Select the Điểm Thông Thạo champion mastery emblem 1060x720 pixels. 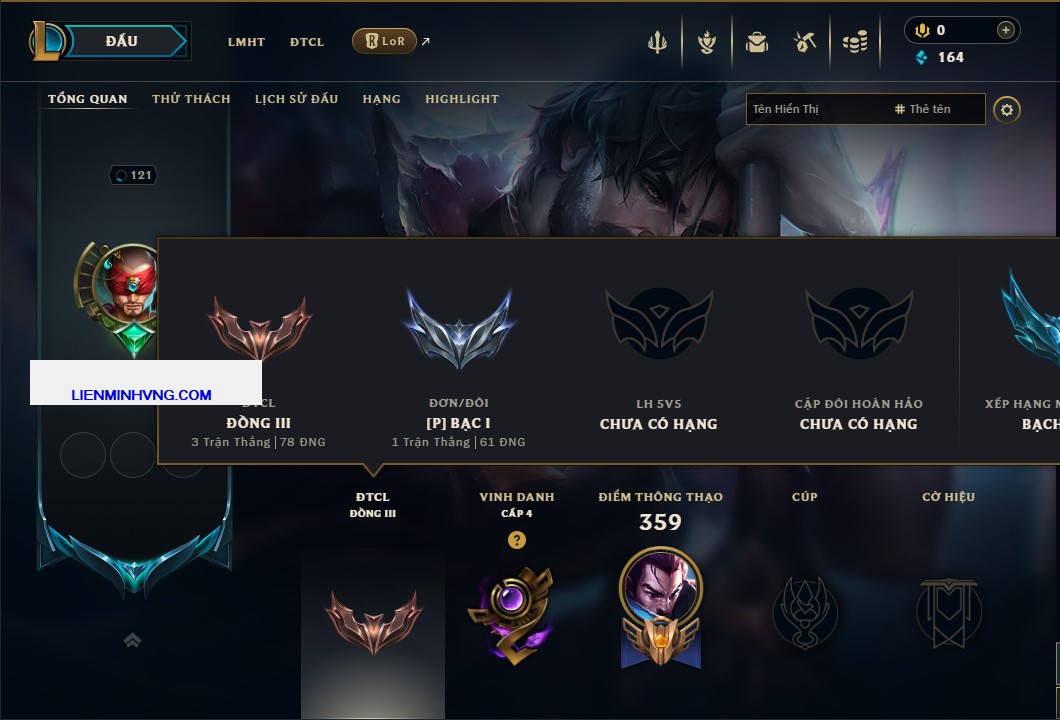(660, 608)
